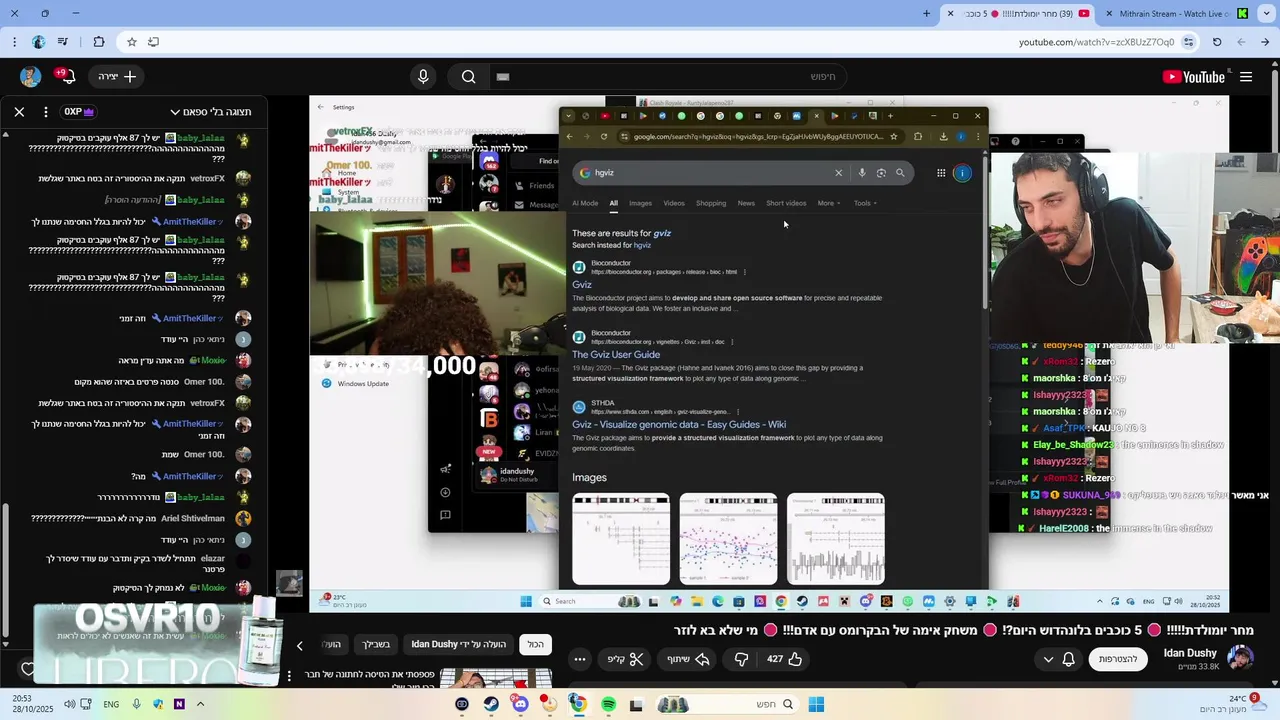1280x720 pixels.
Task: Open the browser extensions puzzle icon
Action: click(98, 42)
